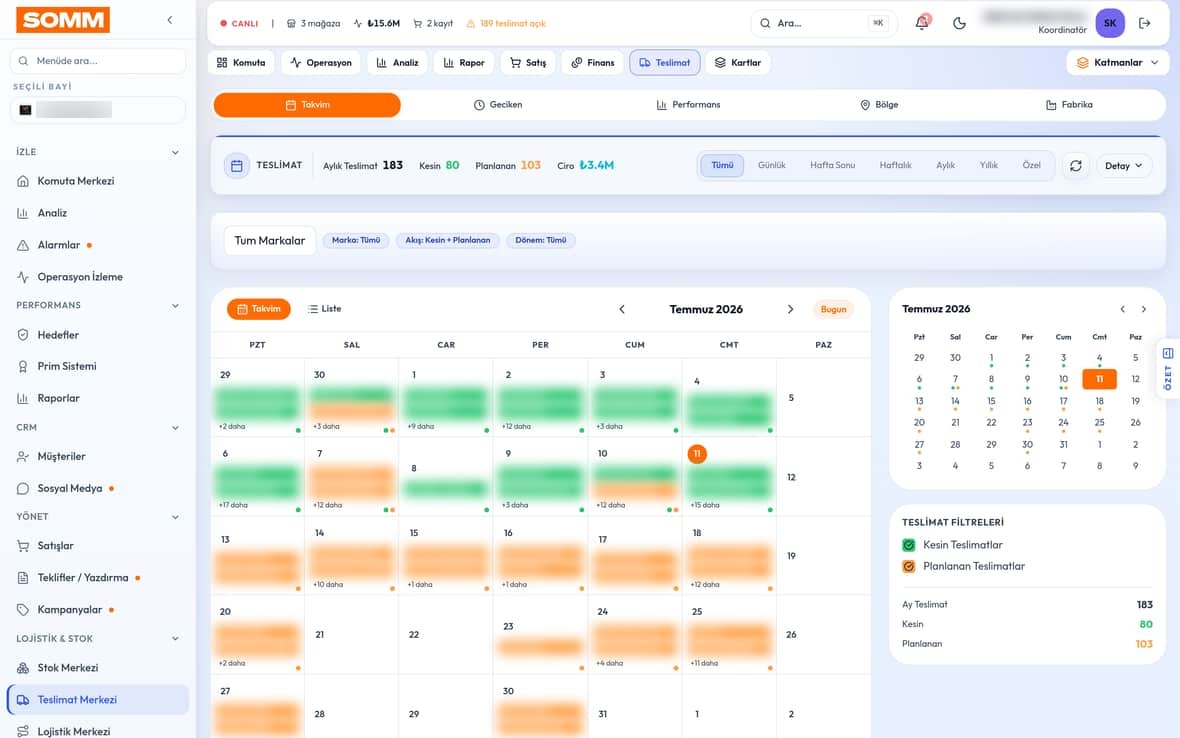Select the Haftalık period filter
This screenshot has height=738, width=1180.
coord(896,166)
